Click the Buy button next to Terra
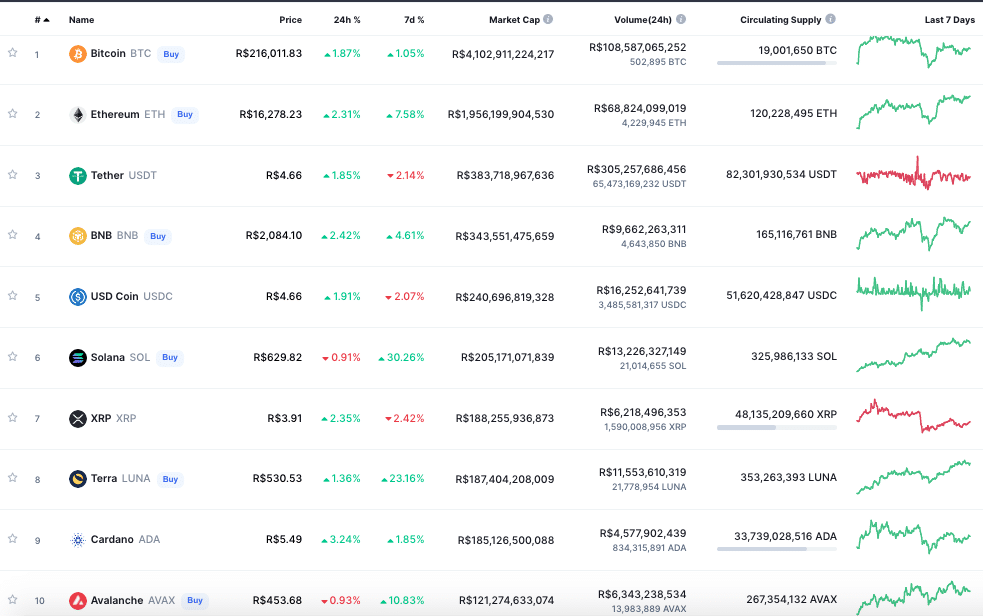This screenshot has height=616, width=983. pos(171,479)
